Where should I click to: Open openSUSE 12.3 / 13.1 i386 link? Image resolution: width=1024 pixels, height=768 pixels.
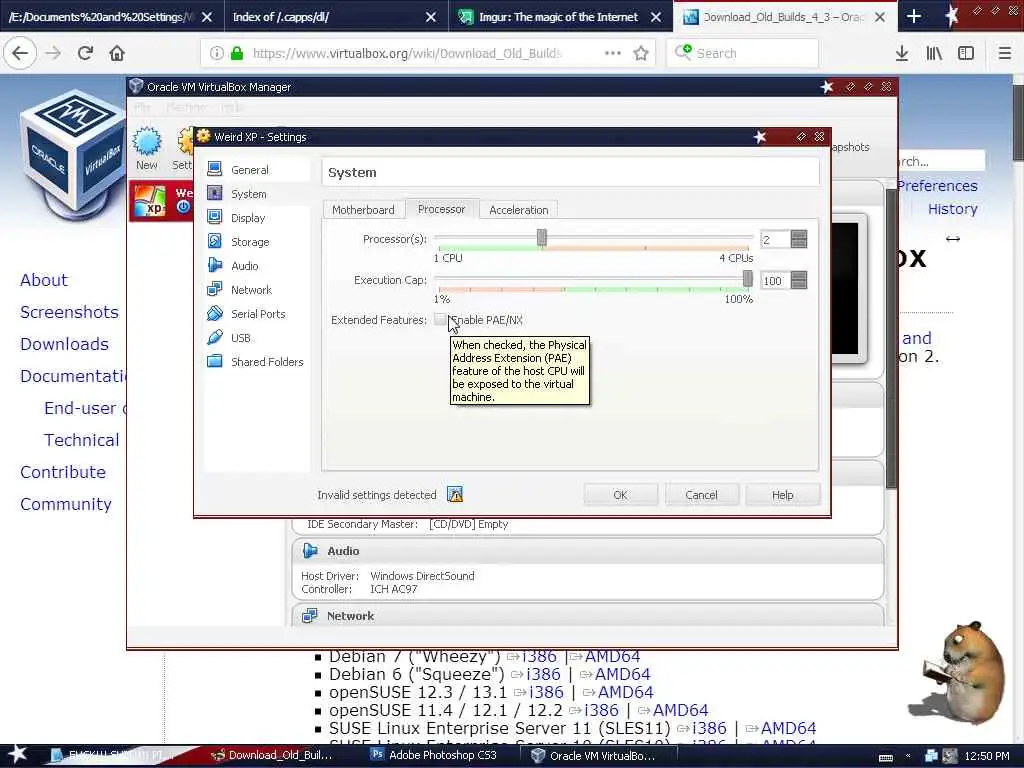[x=546, y=692]
